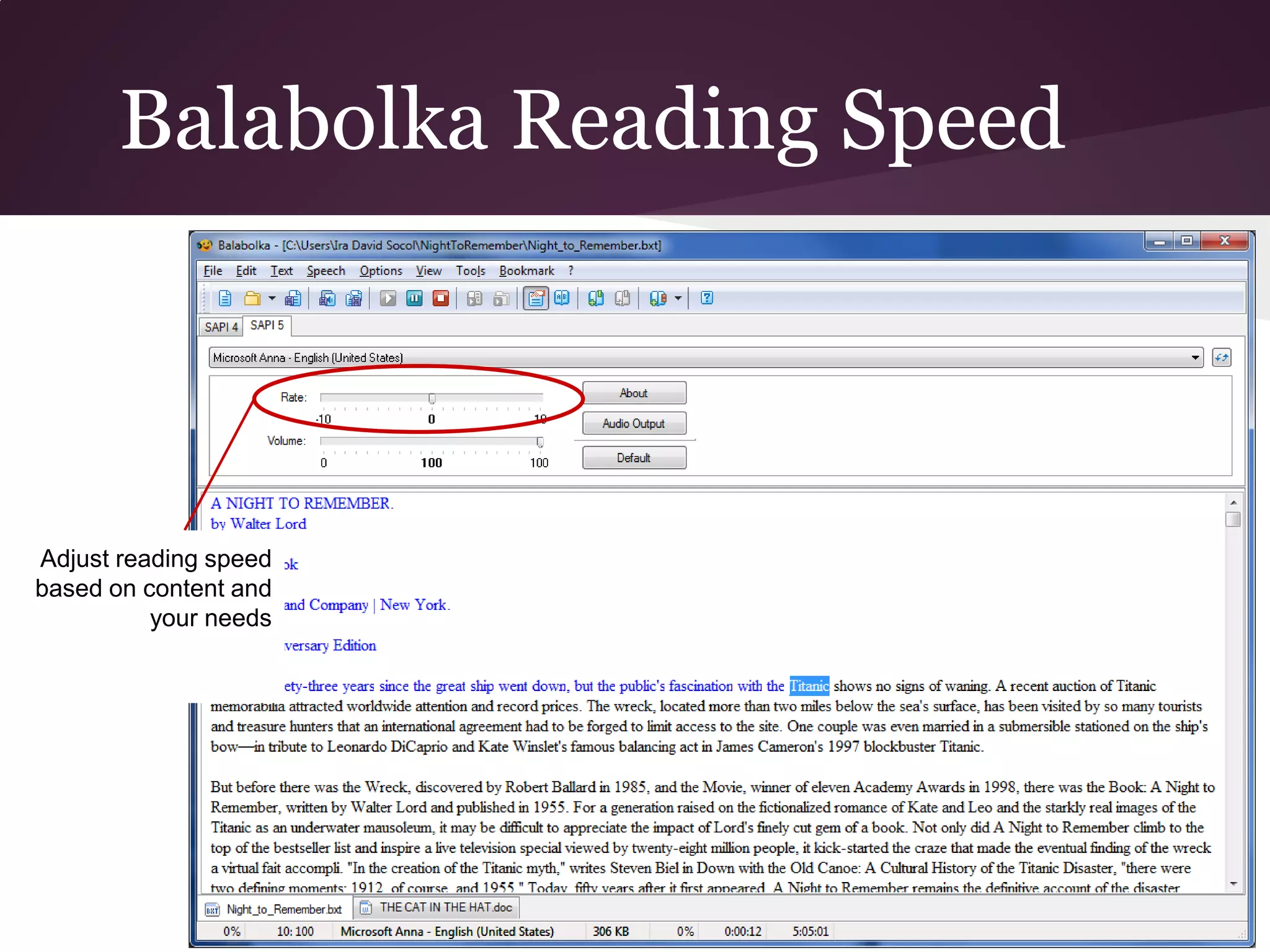
Task: Click the Save document floppy icon
Action: pyautogui.click(x=293, y=299)
